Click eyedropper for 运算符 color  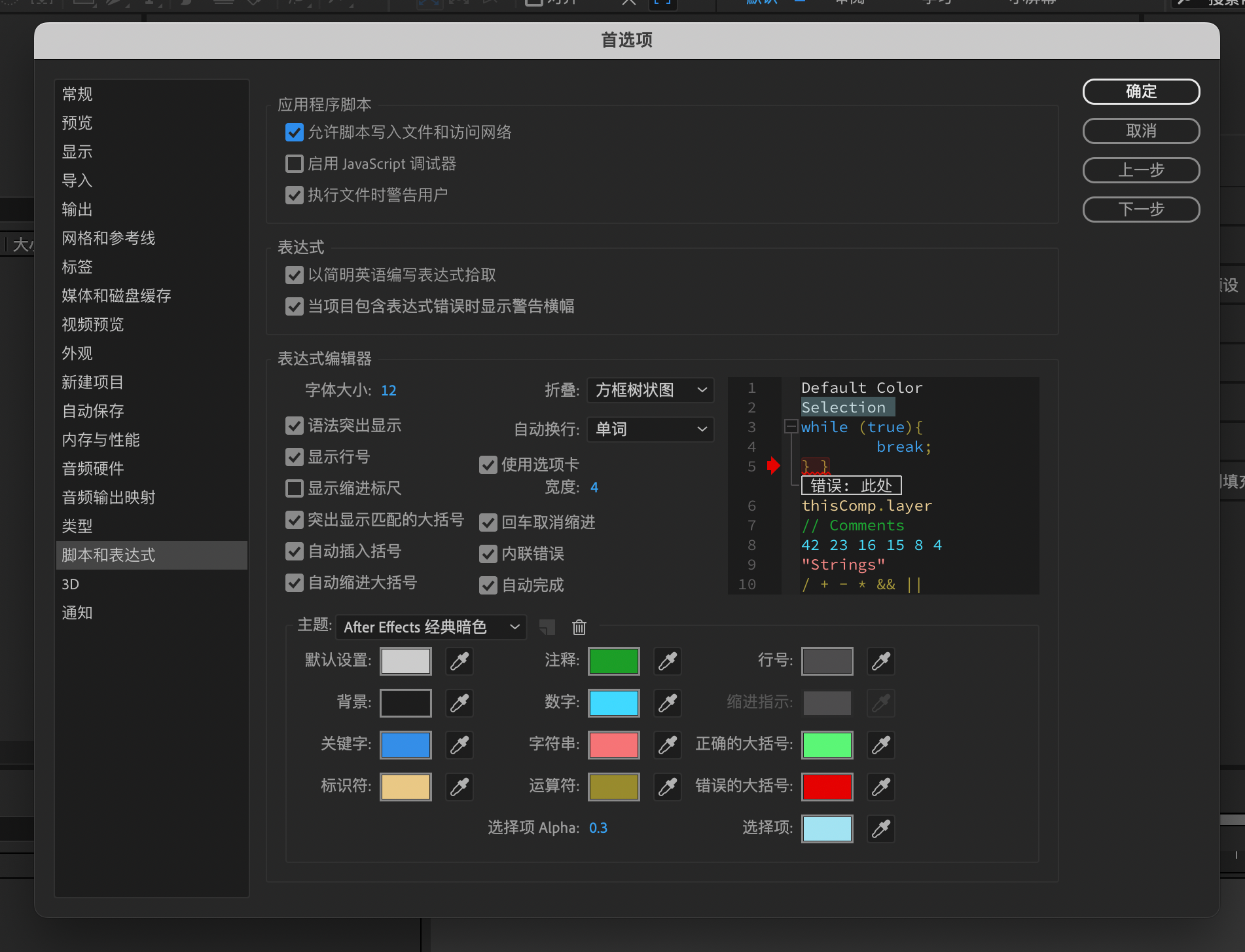tap(668, 787)
